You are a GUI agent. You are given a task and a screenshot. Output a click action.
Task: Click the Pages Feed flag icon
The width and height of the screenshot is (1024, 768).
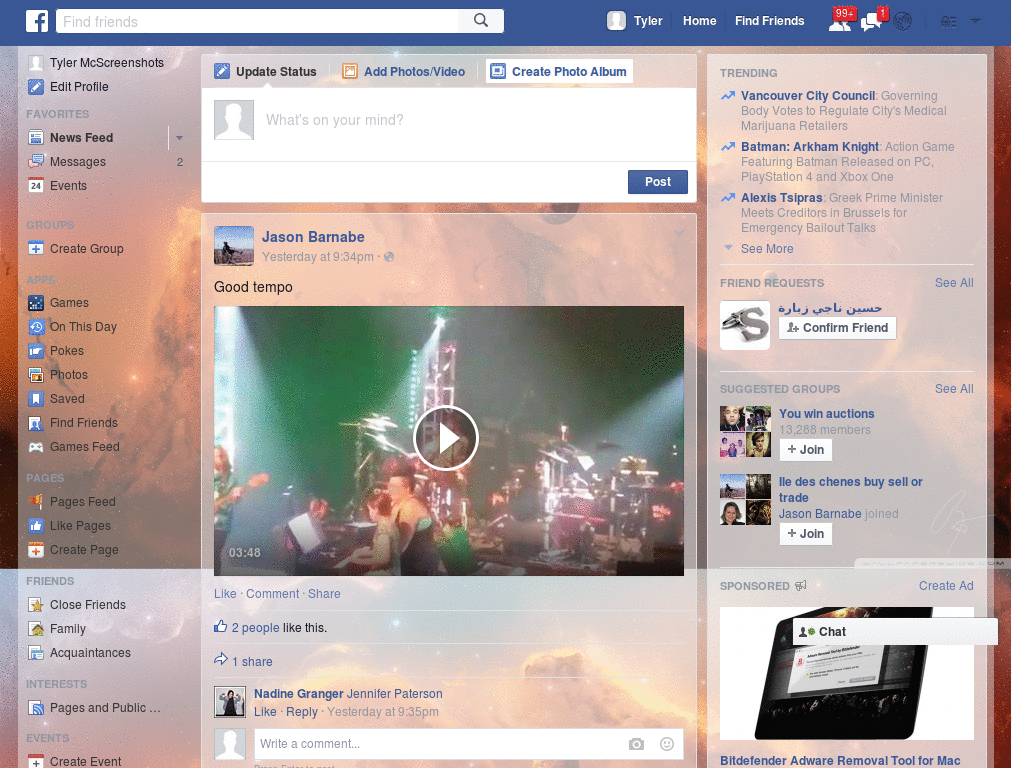click(36, 502)
